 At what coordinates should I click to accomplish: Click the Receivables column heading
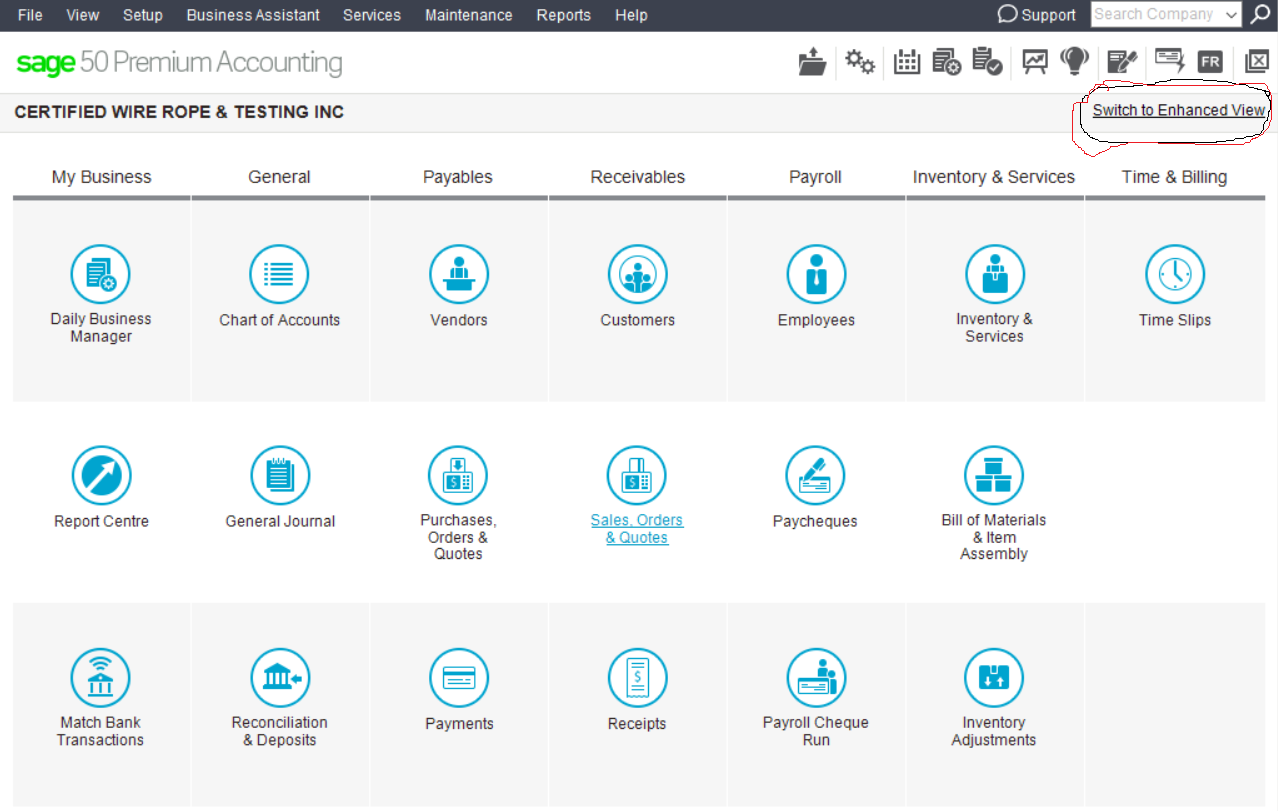[638, 177]
